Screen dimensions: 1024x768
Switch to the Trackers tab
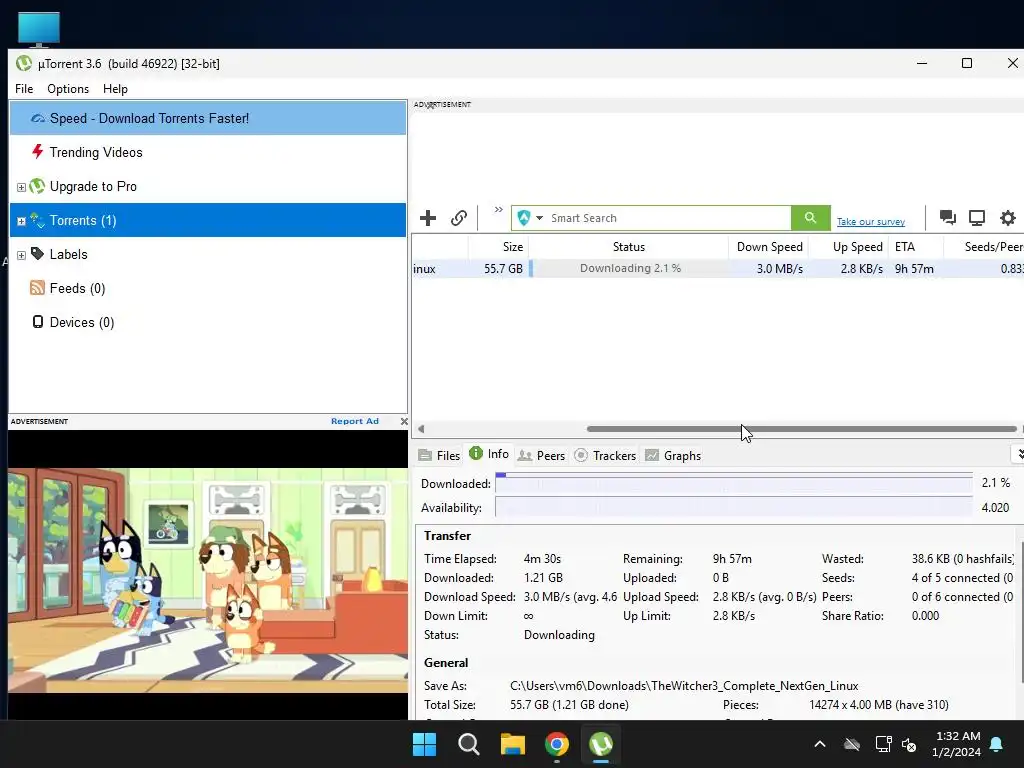tap(605, 455)
